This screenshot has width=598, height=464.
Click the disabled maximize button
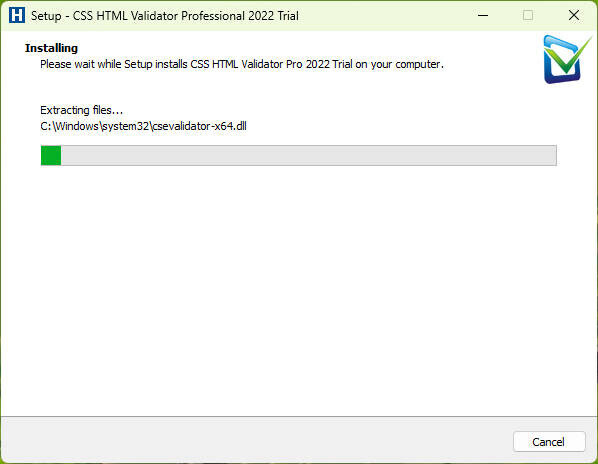point(528,16)
